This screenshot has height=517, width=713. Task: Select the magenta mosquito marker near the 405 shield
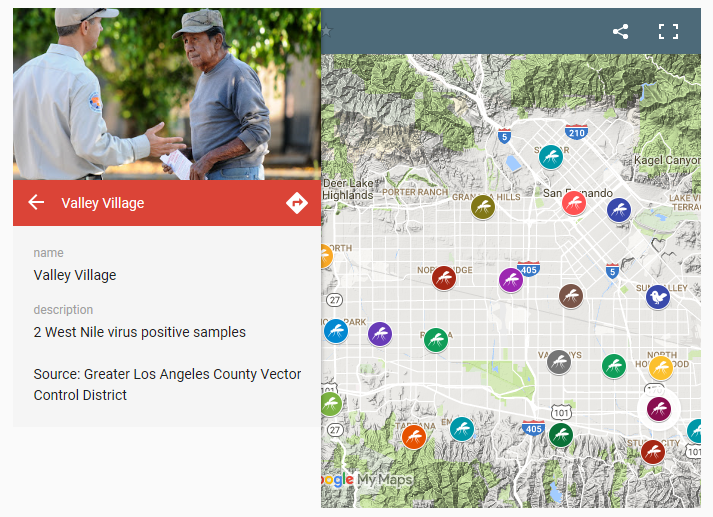coord(511,280)
